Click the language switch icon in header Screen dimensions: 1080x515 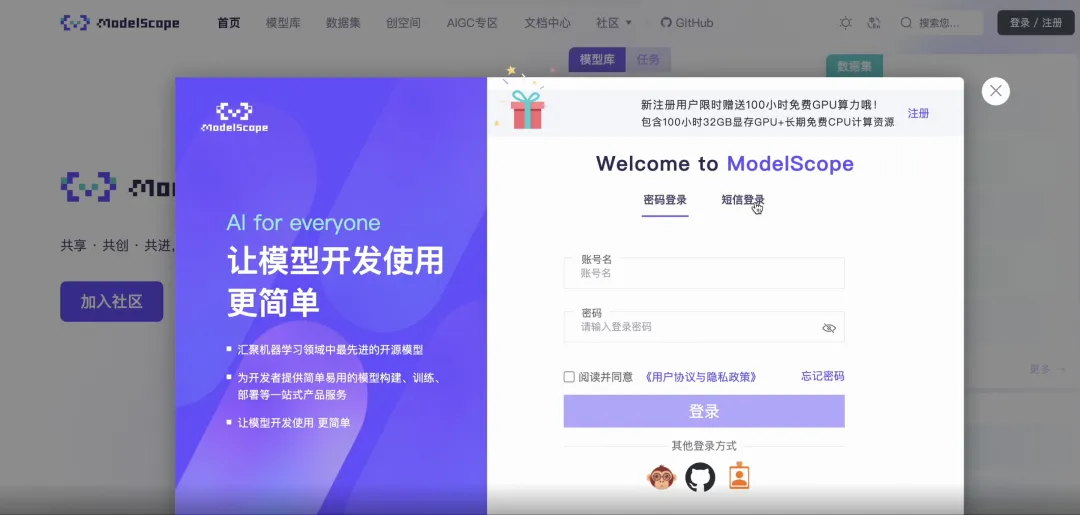click(874, 23)
